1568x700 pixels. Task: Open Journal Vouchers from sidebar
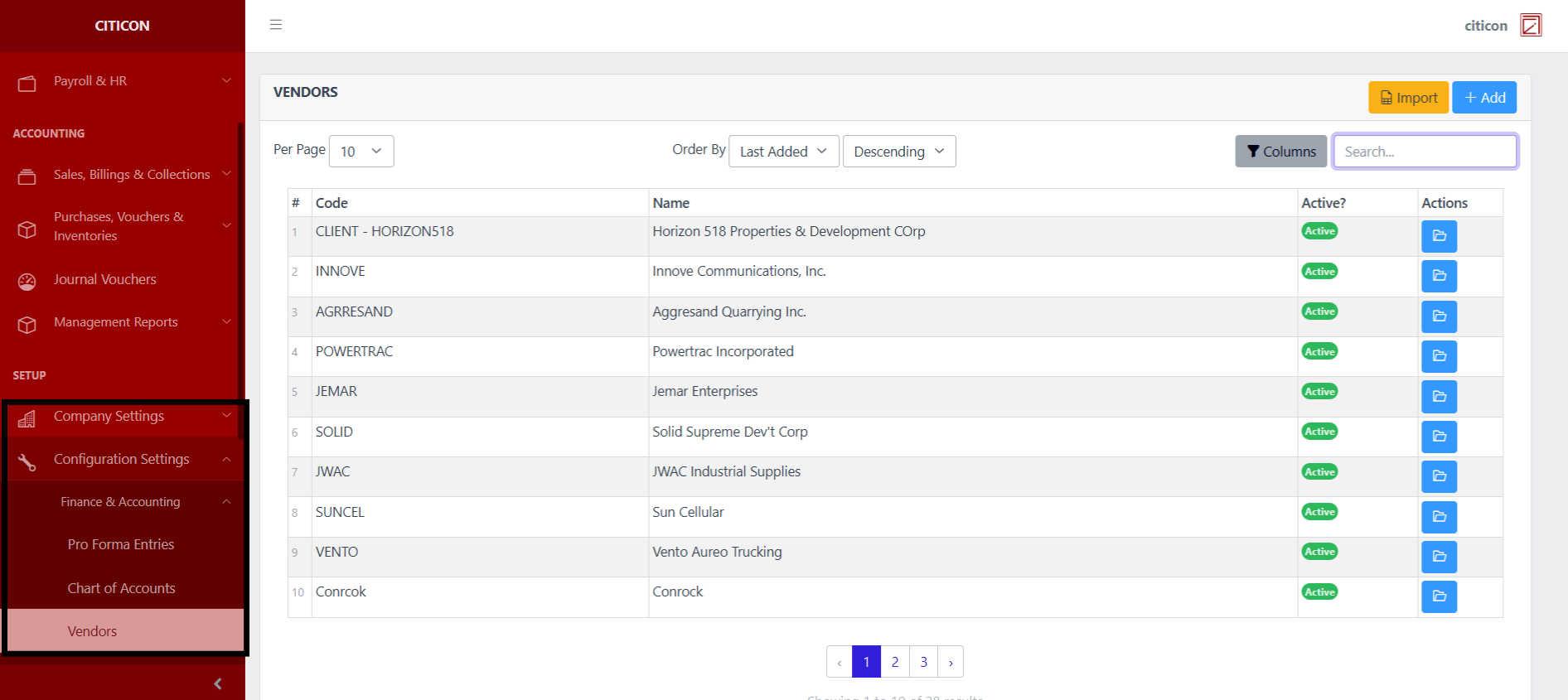click(x=105, y=280)
